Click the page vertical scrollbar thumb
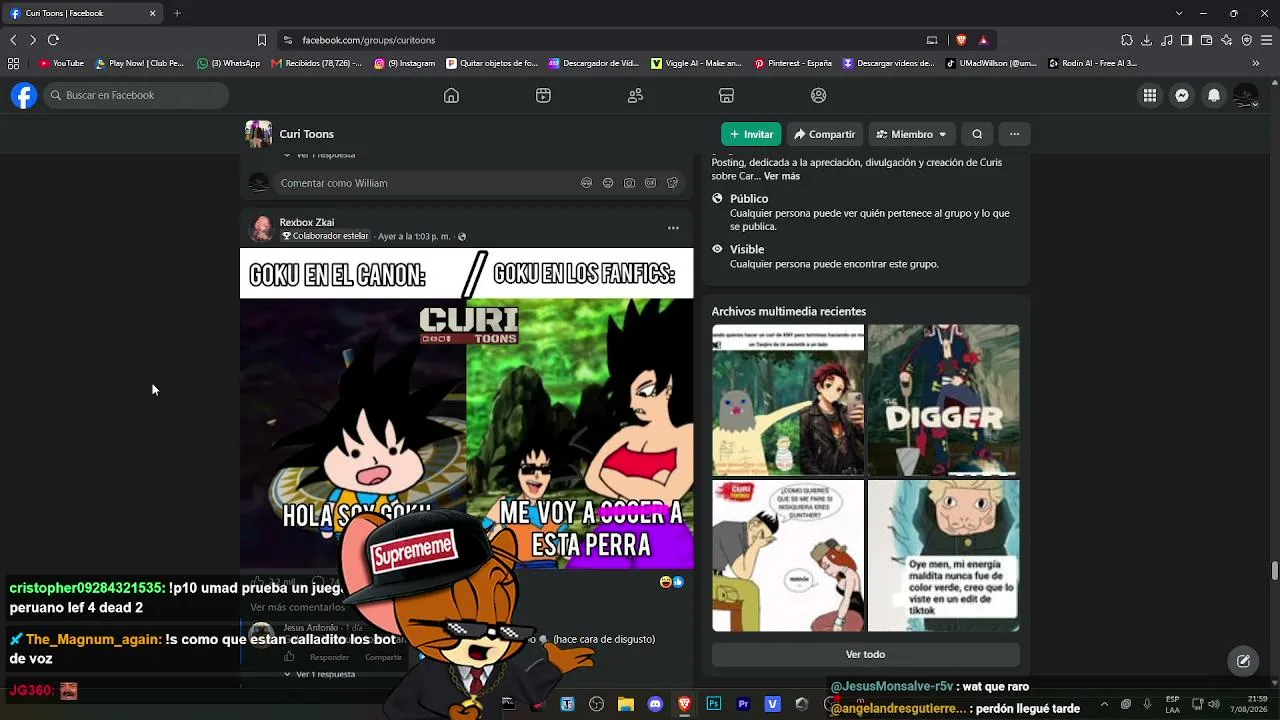Viewport: 1280px width, 720px height. tap(1274, 570)
